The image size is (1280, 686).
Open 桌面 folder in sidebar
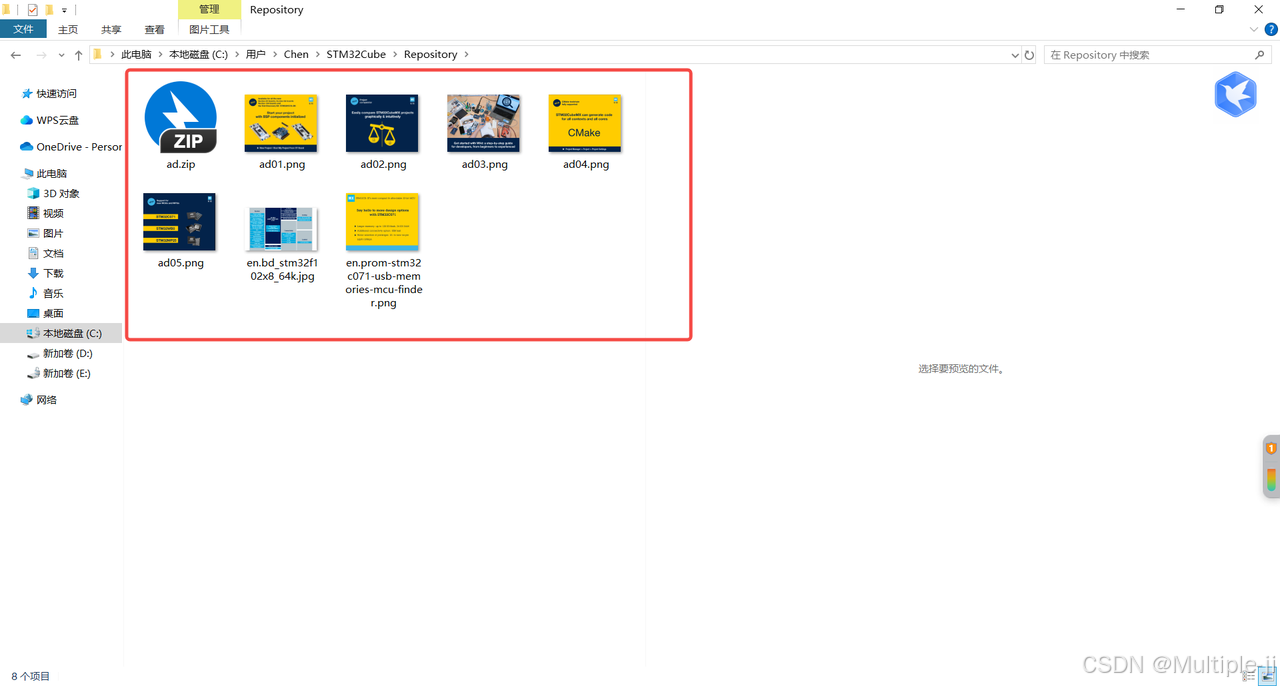[x=45, y=313]
